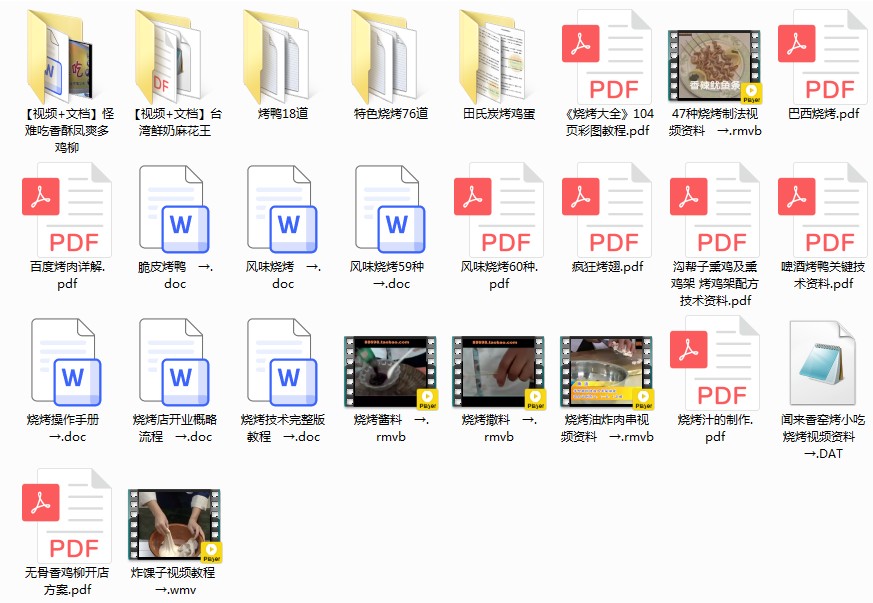Click the label 烧烤店开业概略流程 →.doc
The height and width of the screenshot is (603, 873).
[x=175, y=428]
